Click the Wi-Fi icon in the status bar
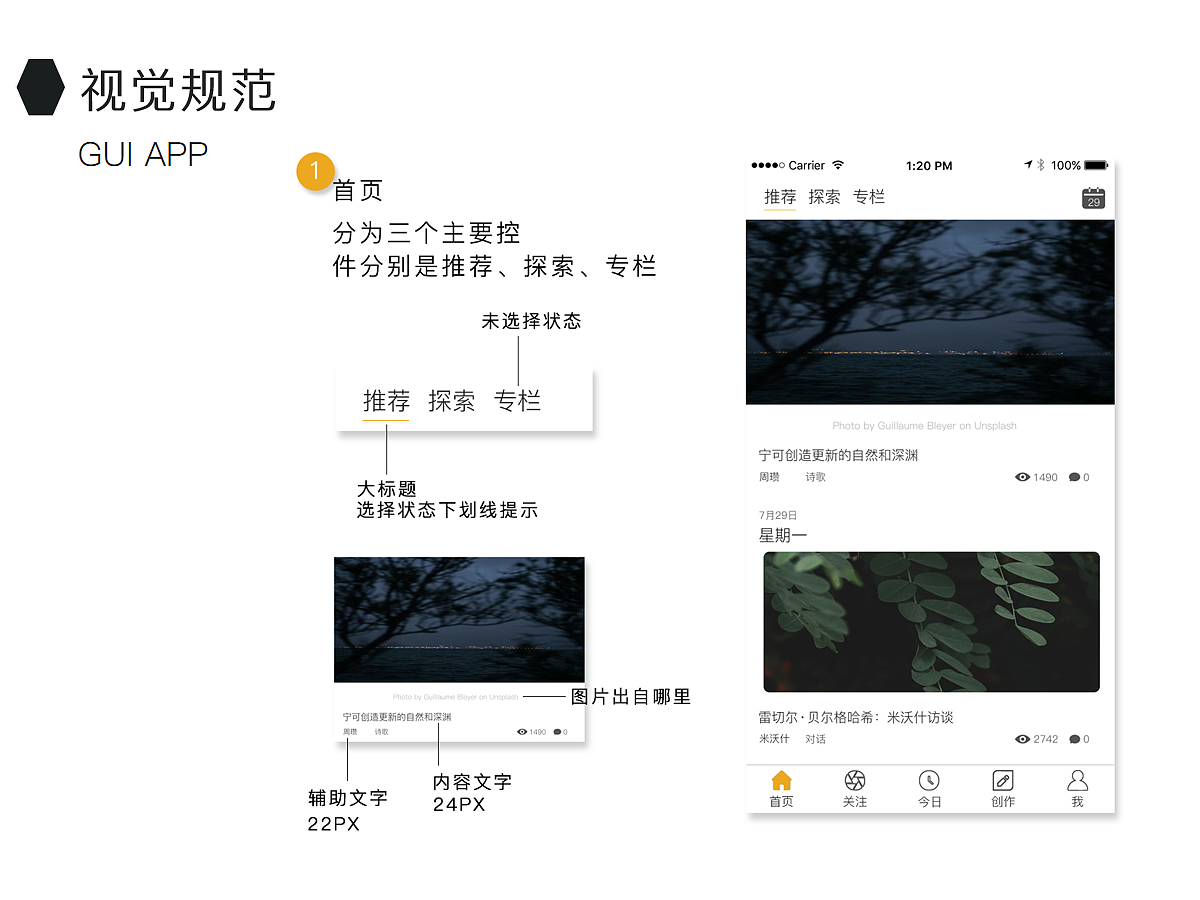 (840, 166)
